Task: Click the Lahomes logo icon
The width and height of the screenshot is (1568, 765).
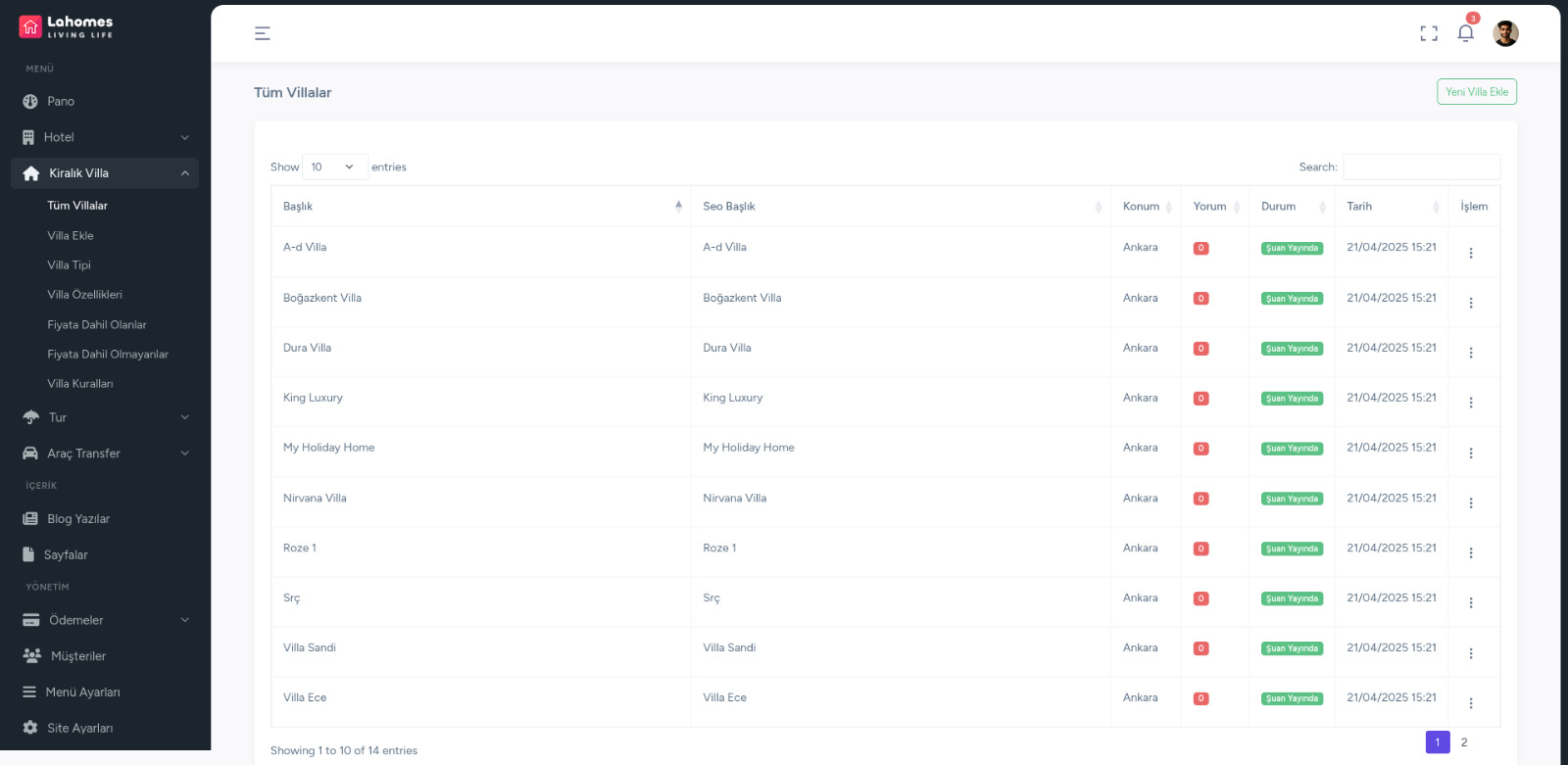Action: pos(30,27)
